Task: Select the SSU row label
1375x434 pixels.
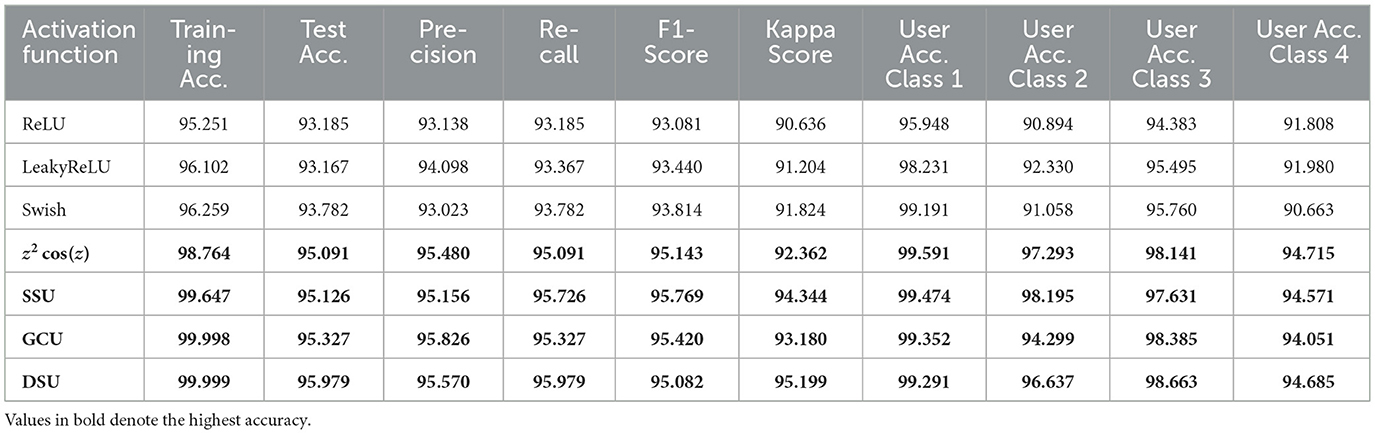Action: click(35, 297)
